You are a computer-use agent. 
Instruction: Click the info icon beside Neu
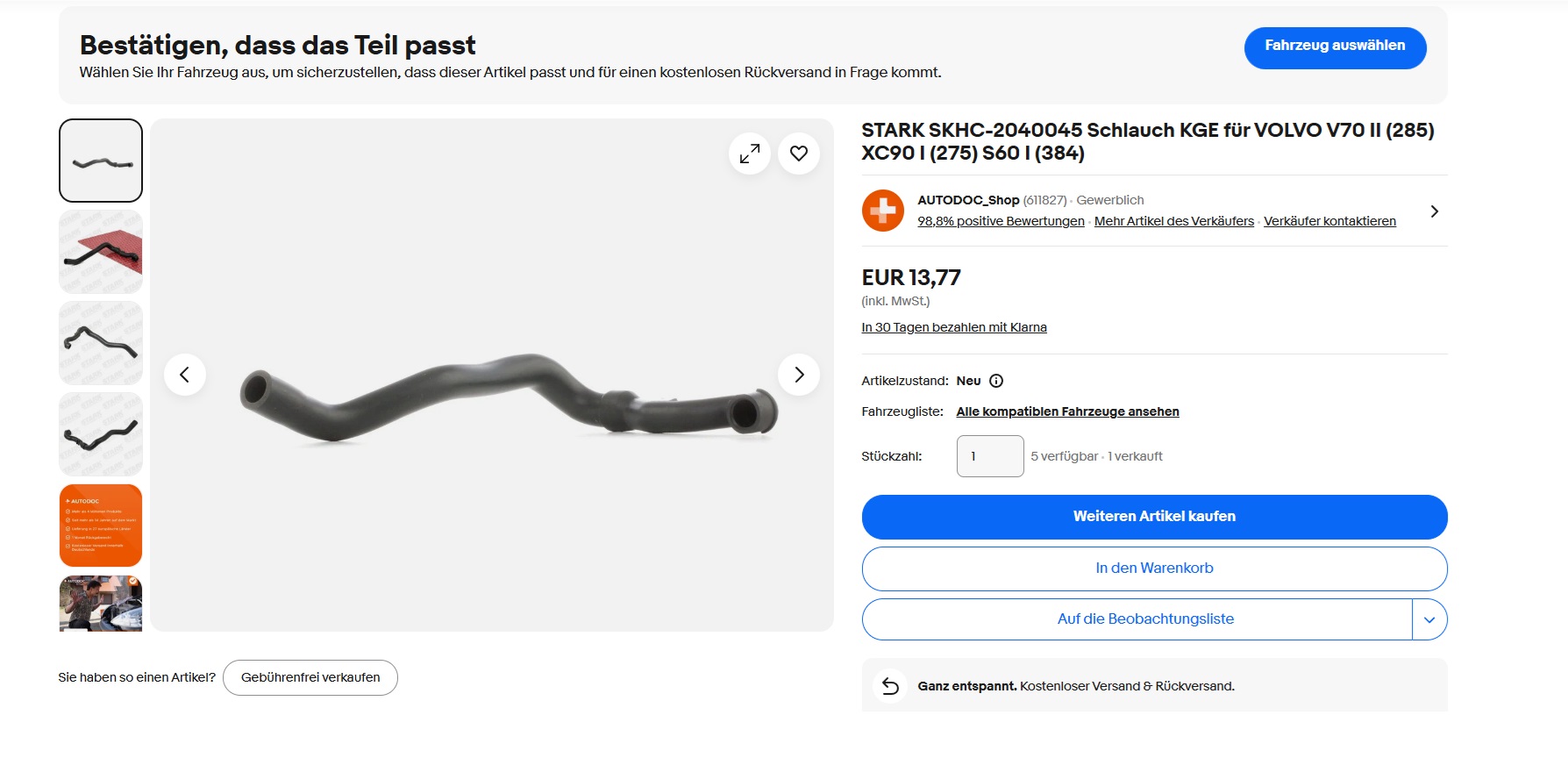click(x=996, y=381)
